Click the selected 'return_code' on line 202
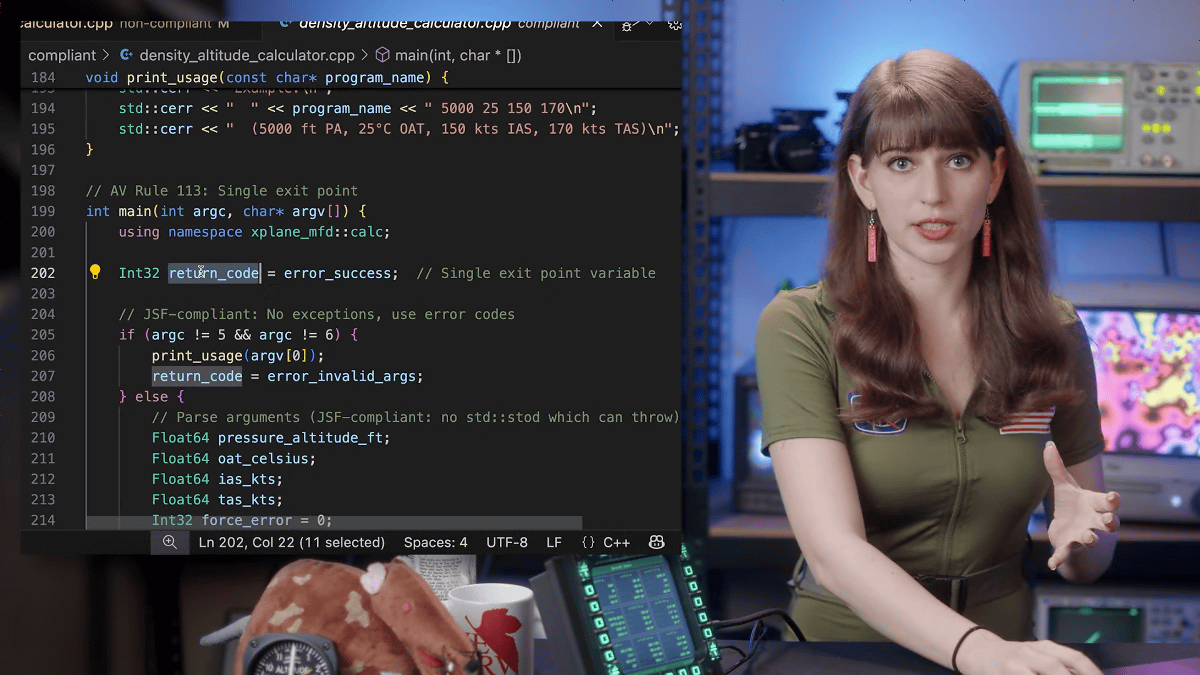 [x=214, y=273]
